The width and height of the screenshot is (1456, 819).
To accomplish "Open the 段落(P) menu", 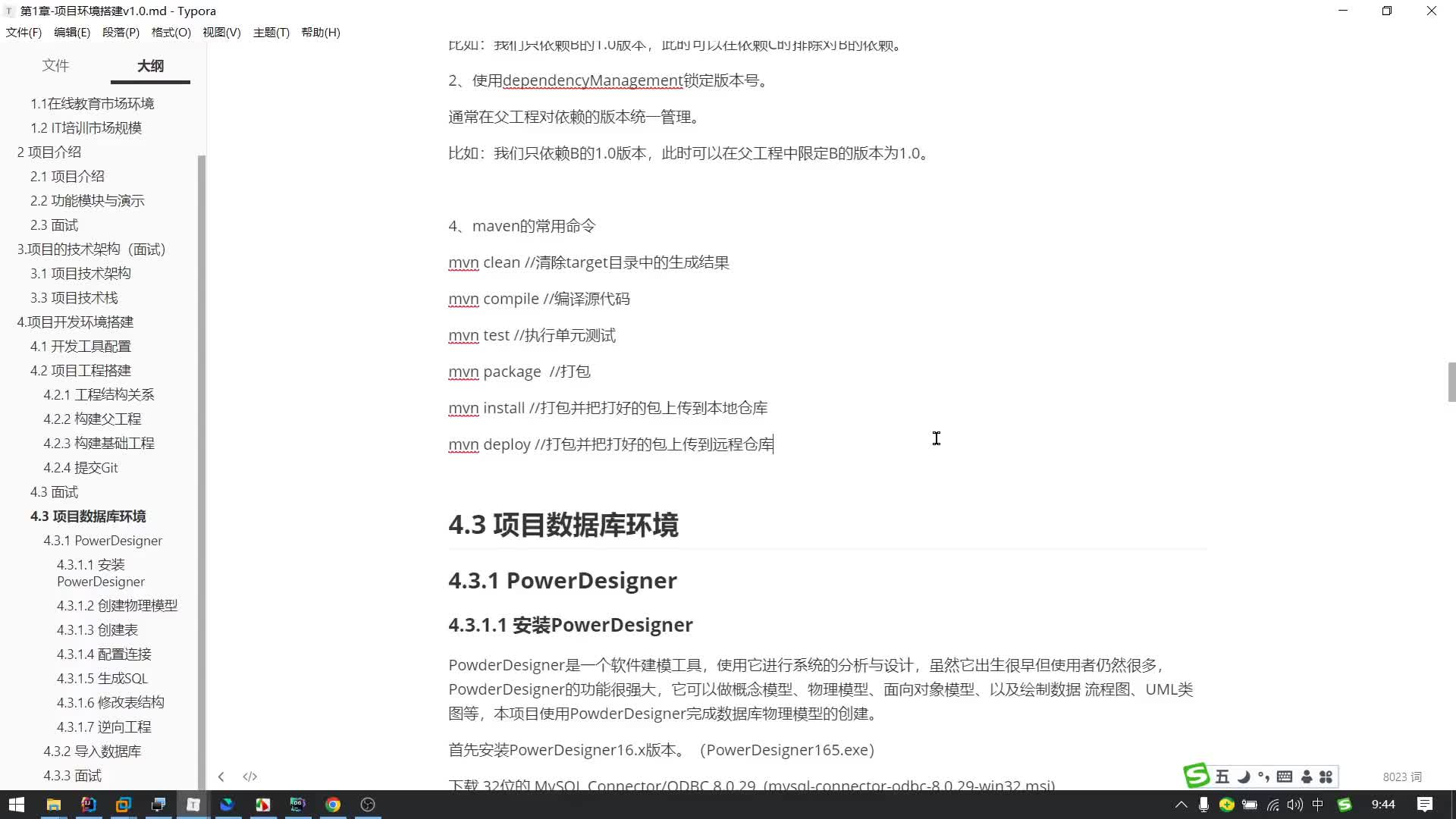I will (x=121, y=32).
